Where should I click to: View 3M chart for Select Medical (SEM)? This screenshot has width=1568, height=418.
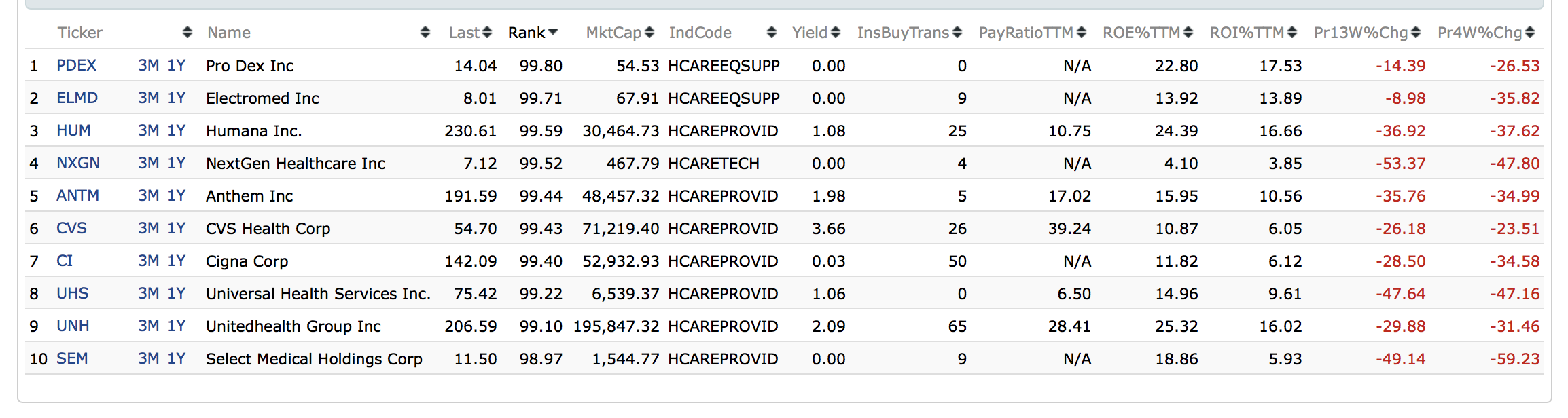(x=149, y=359)
